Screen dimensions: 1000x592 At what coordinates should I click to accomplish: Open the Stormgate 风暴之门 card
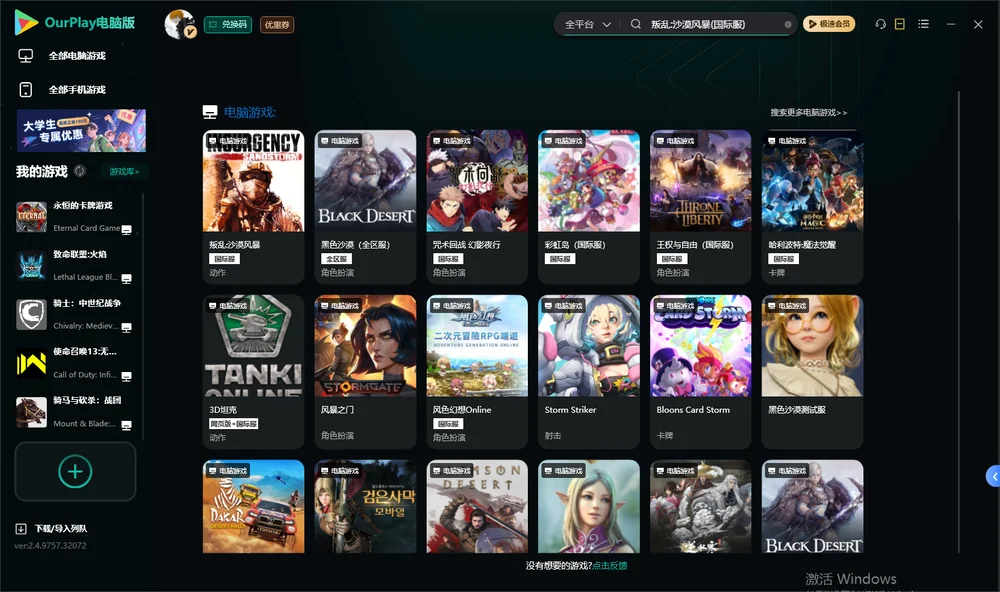(x=365, y=372)
